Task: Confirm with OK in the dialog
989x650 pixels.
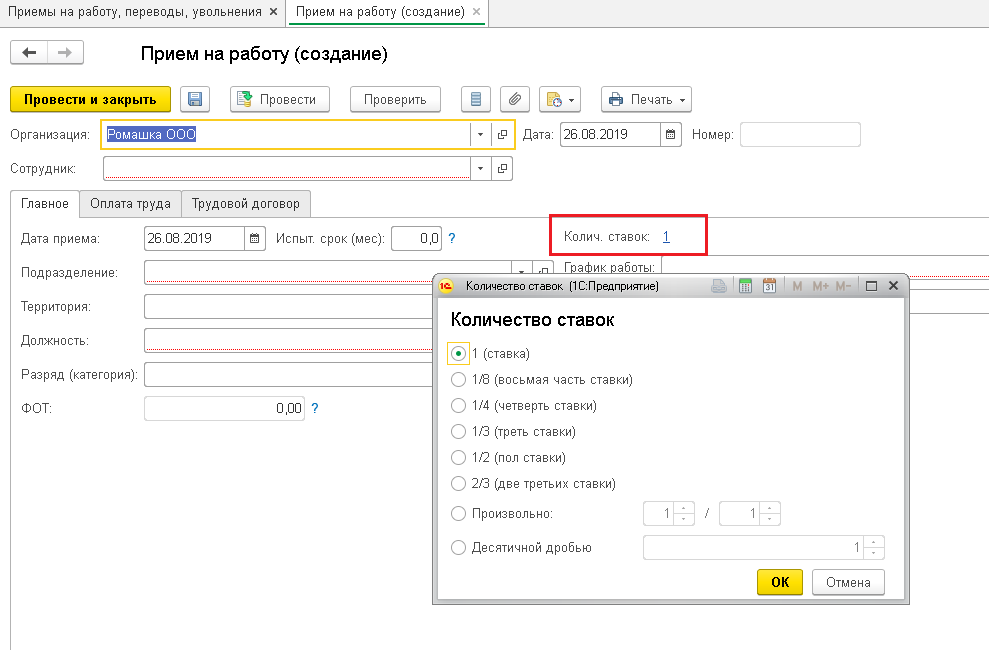Action: tap(780, 582)
